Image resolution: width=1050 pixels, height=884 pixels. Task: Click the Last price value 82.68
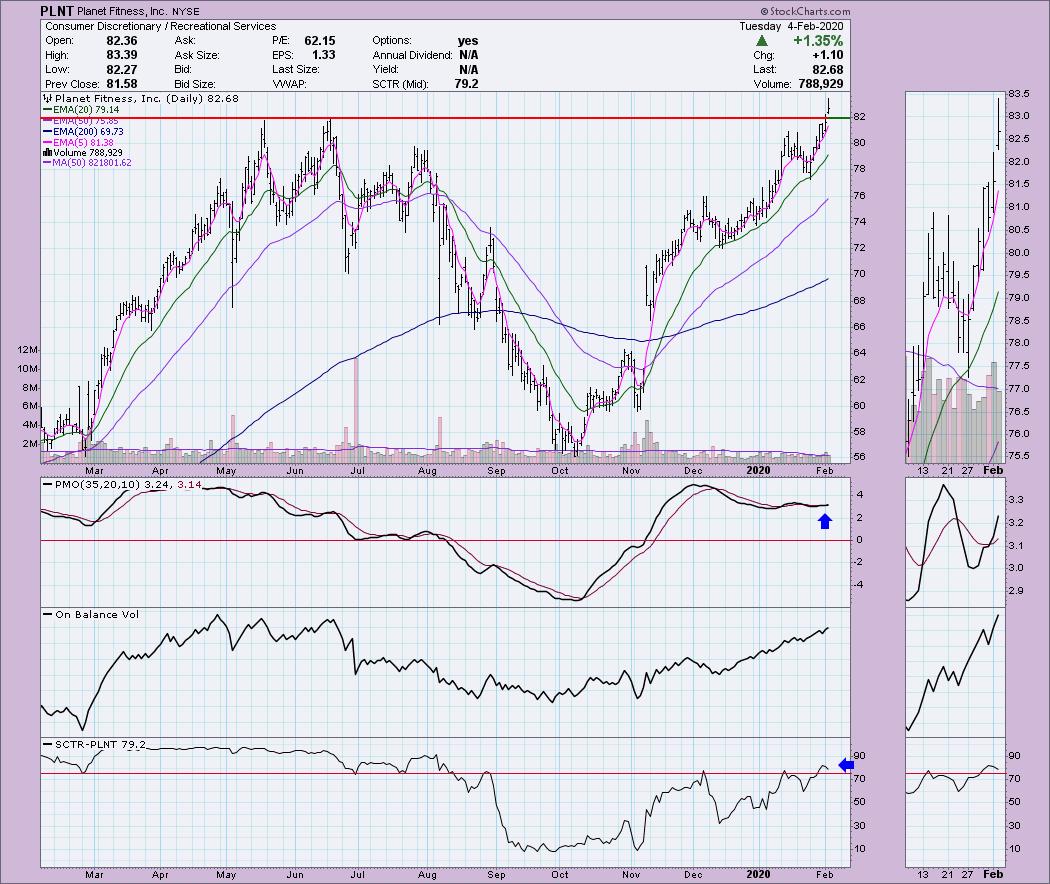point(828,69)
